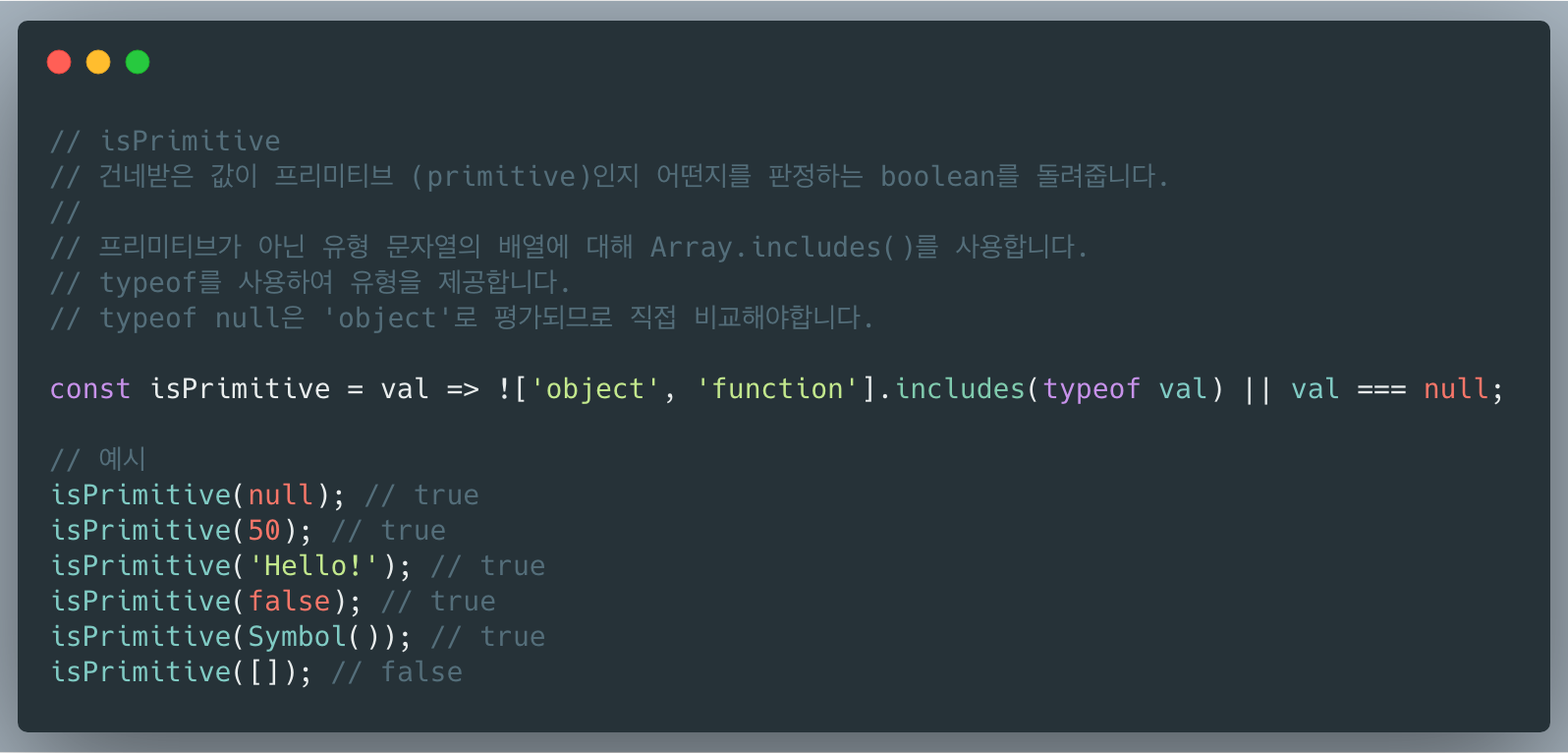Click the 'boolean를' word in comment
This screenshot has height=753, width=1568.
point(950,177)
